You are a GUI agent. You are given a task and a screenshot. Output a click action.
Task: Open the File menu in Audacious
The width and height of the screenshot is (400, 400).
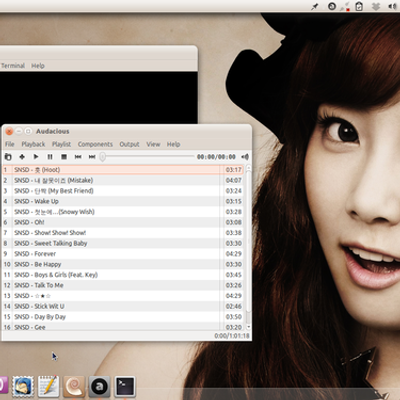click(10, 144)
